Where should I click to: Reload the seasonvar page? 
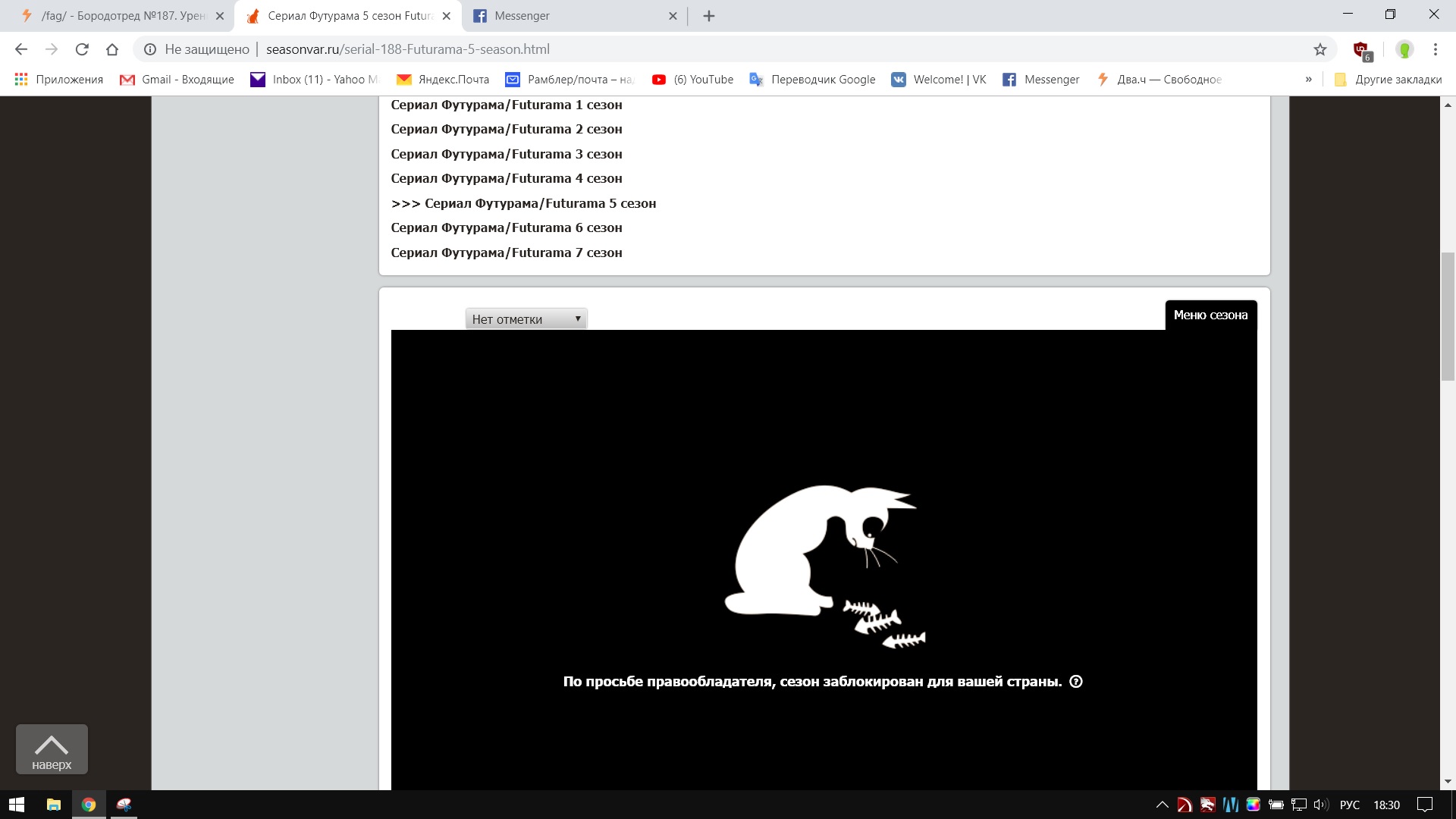pos(82,49)
